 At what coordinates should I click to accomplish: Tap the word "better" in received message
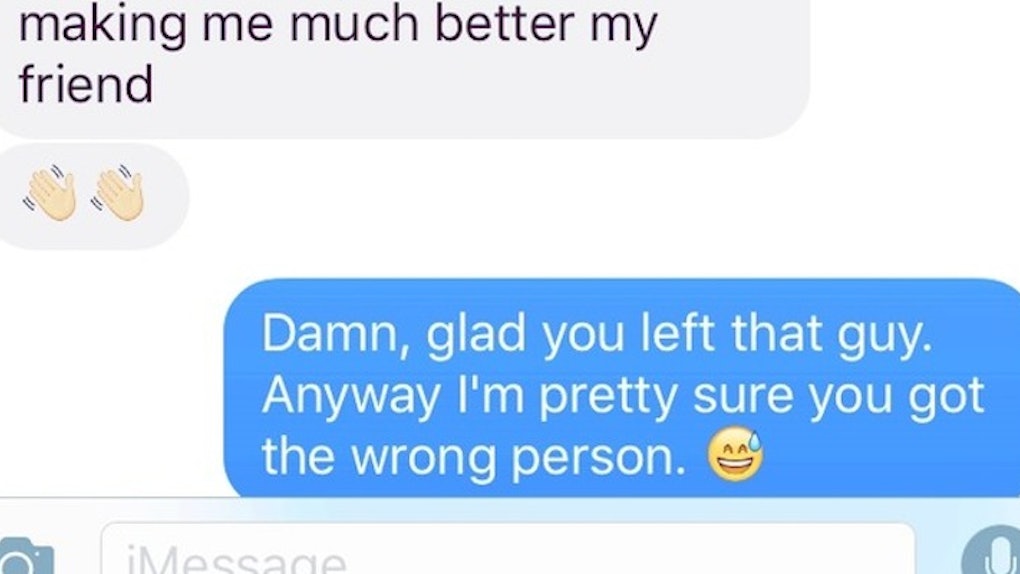tap(505, 23)
